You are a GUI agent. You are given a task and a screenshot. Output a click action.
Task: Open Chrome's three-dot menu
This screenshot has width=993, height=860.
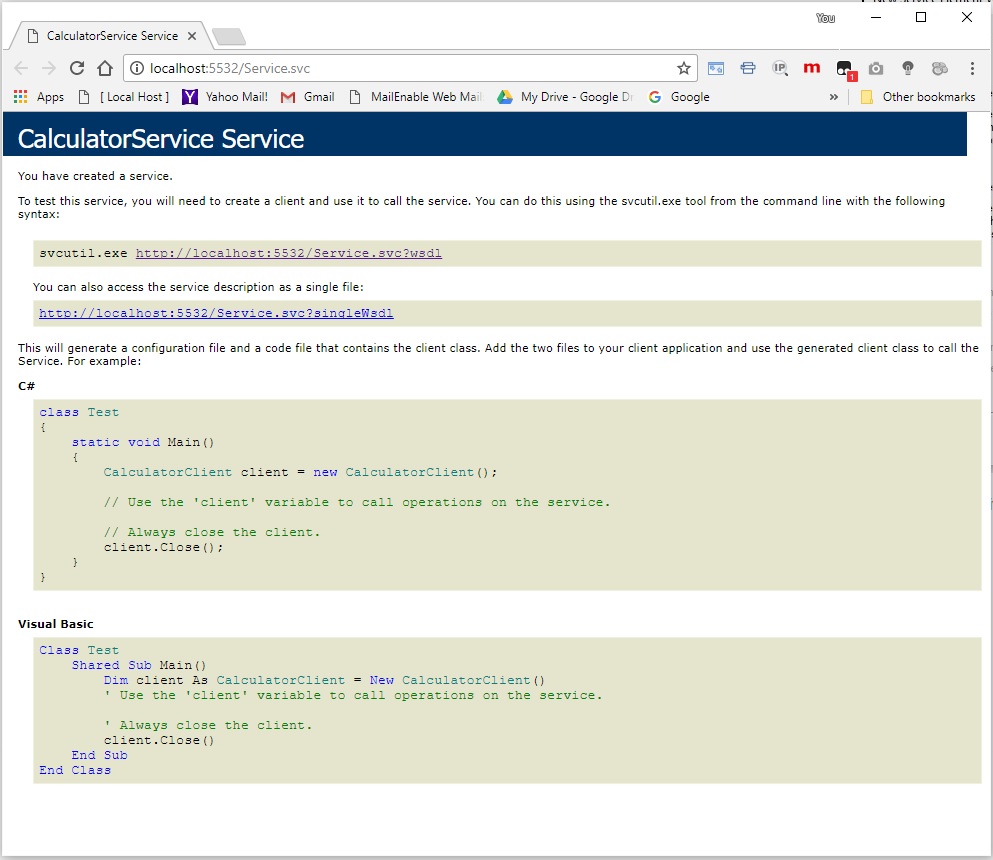pyautogui.click(x=972, y=68)
